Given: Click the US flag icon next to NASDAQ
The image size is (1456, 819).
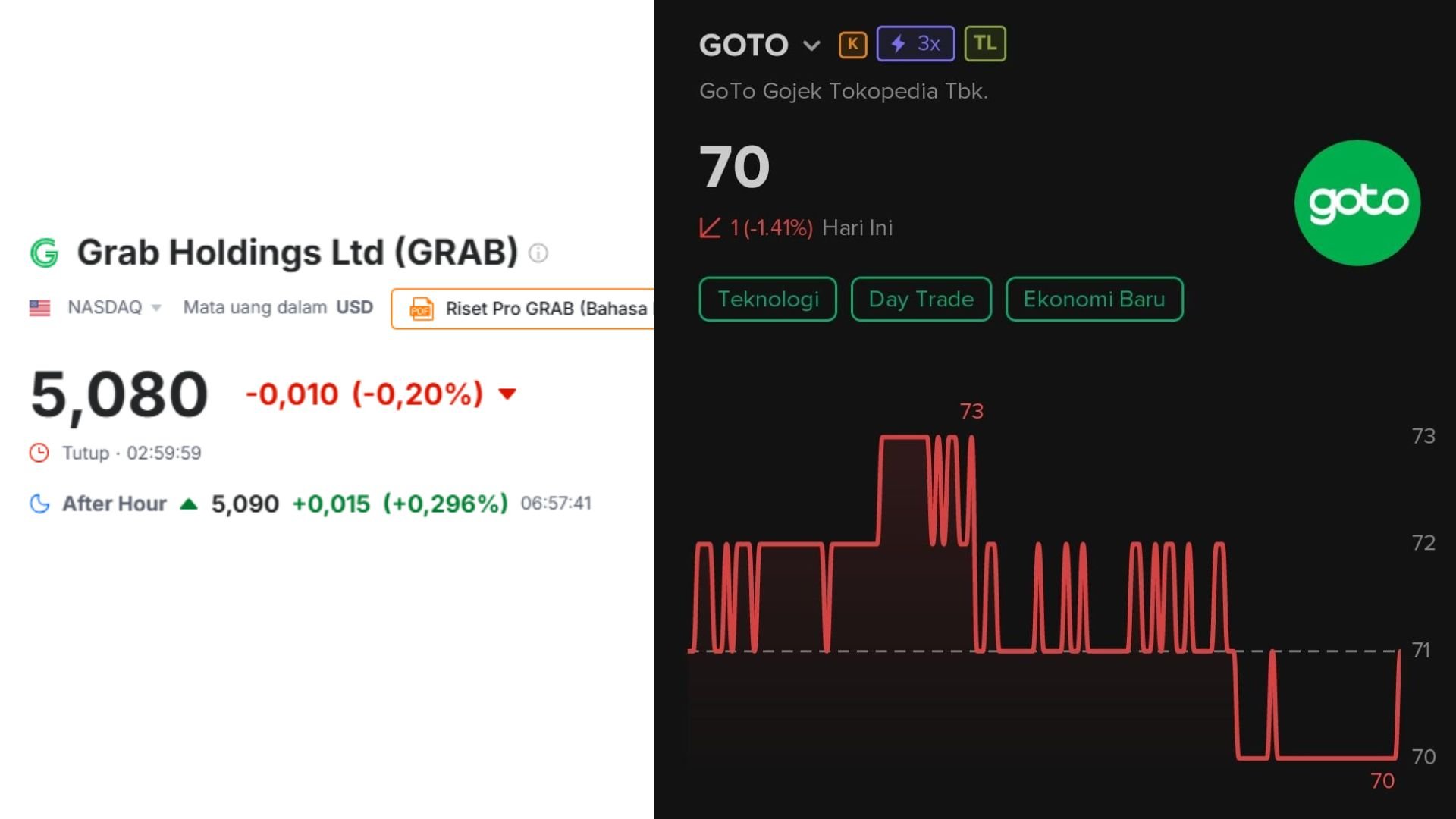Looking at the screenshot, I should pyautogui.click(x=39, y=308).
